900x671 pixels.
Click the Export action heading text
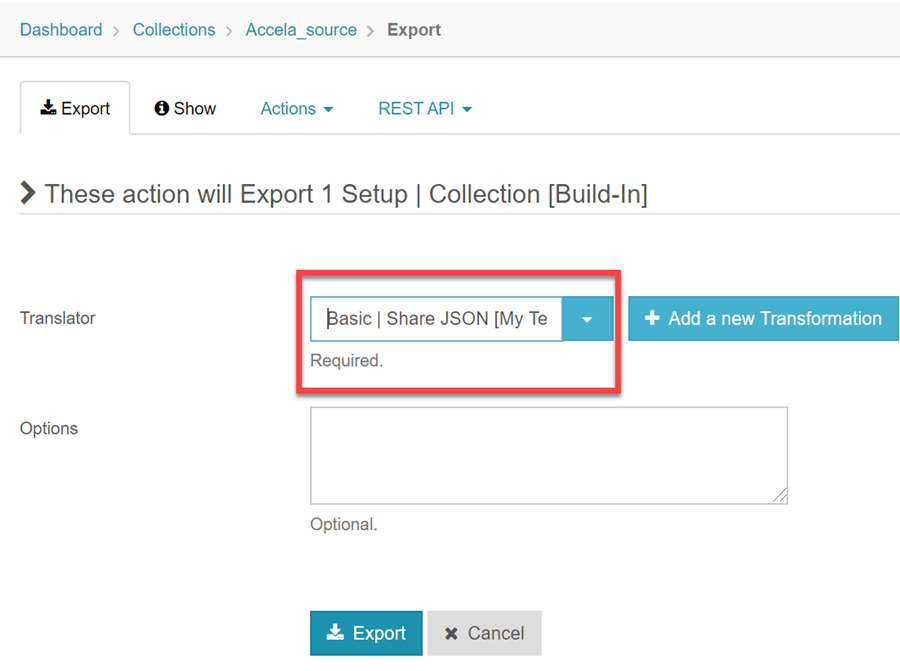click(346, 194)
